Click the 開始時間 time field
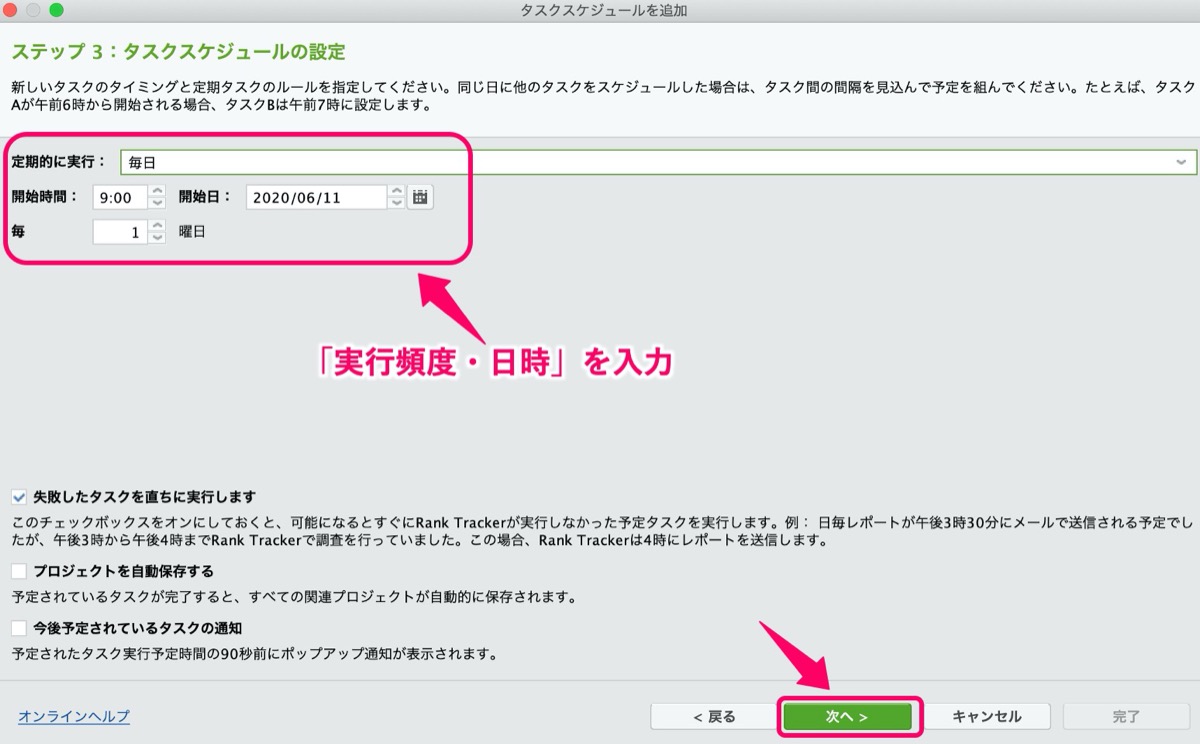Image resolution: width=1200 pixels, height=744 pixels. (120, 197)
